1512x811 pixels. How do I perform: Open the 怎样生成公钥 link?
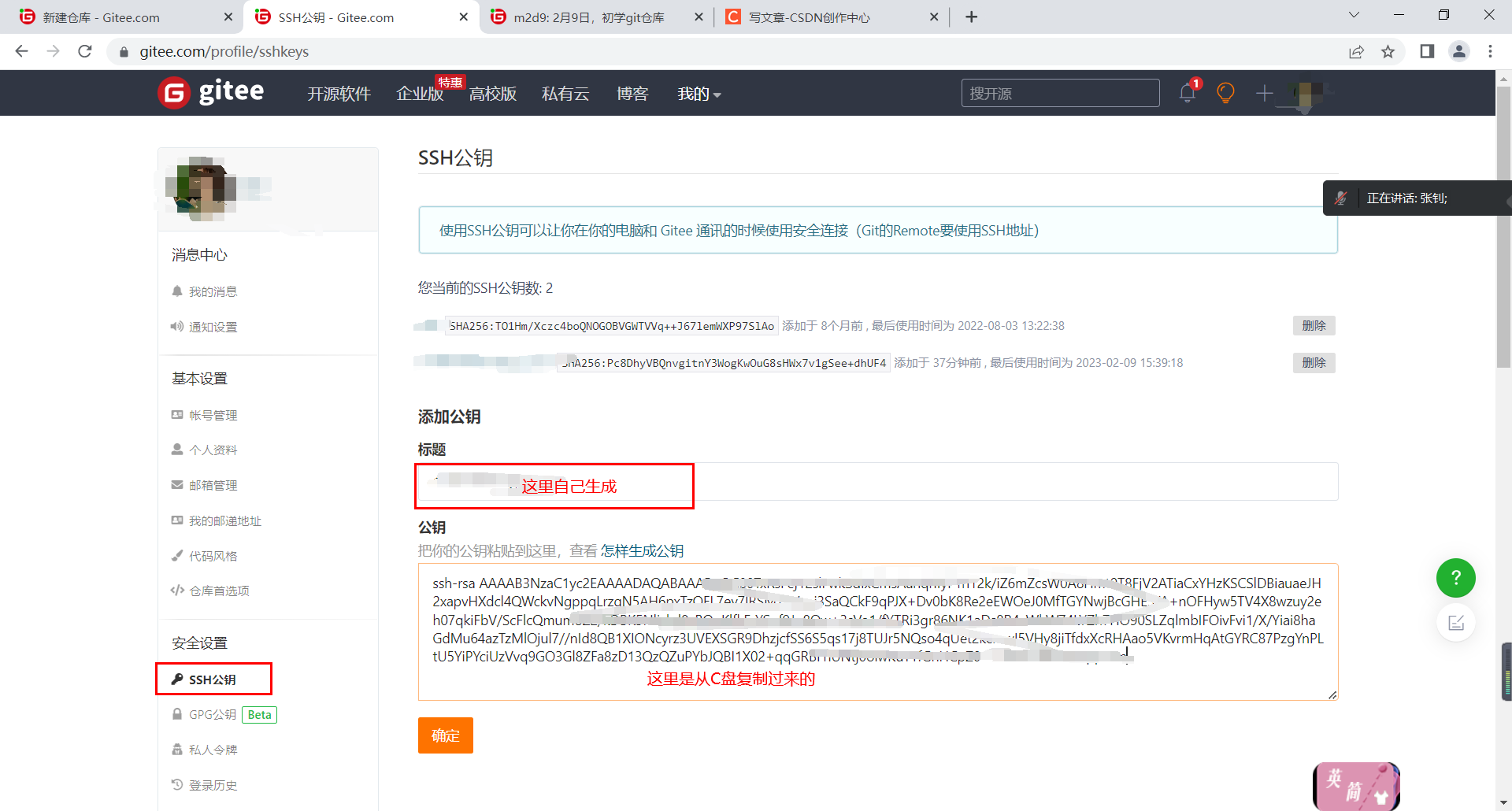click(642, 550)
